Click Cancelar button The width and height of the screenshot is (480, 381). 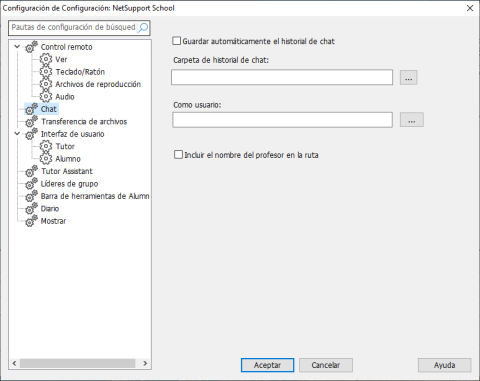(326, 365)
